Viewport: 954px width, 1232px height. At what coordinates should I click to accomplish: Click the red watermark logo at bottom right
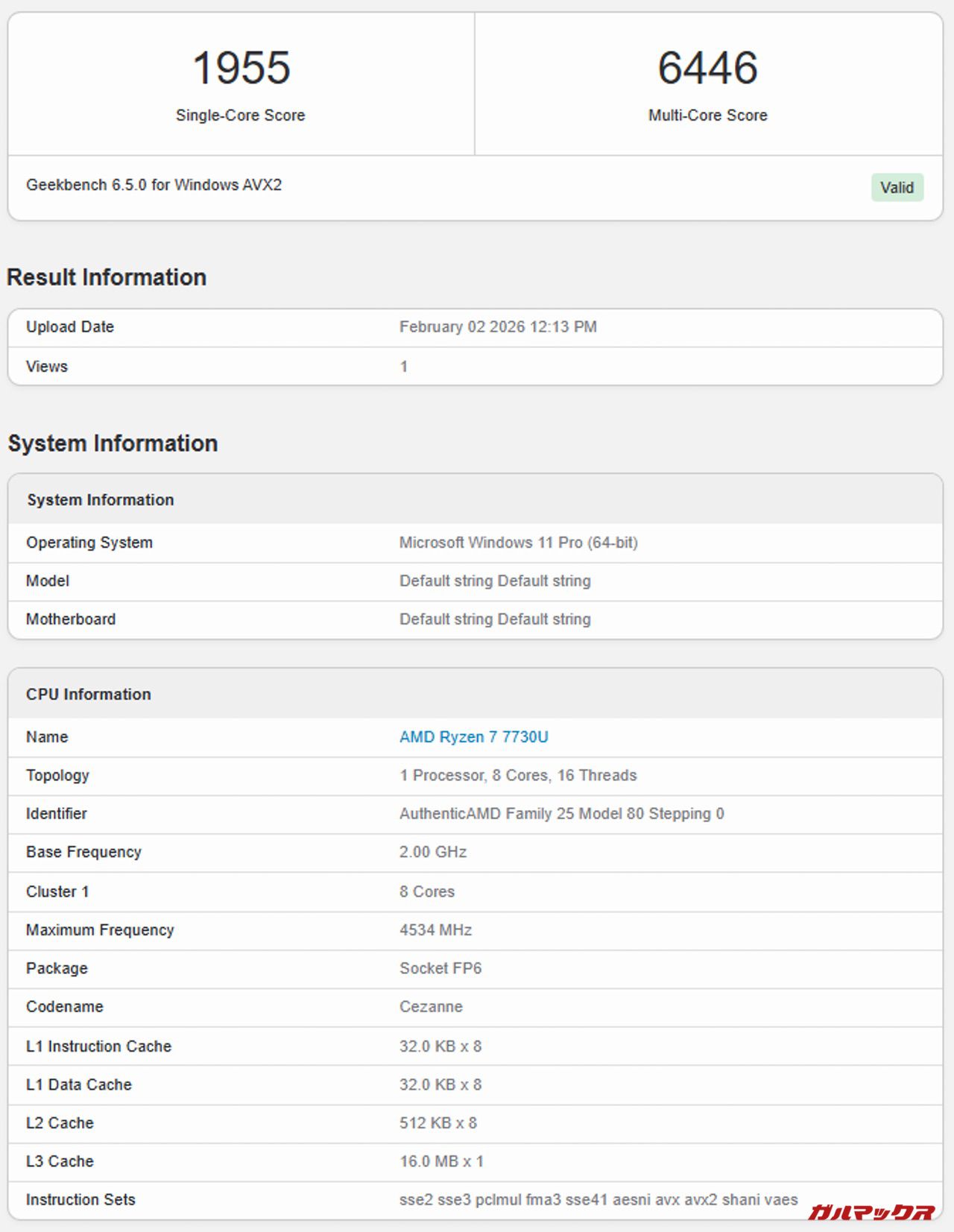click(871, 1213)
